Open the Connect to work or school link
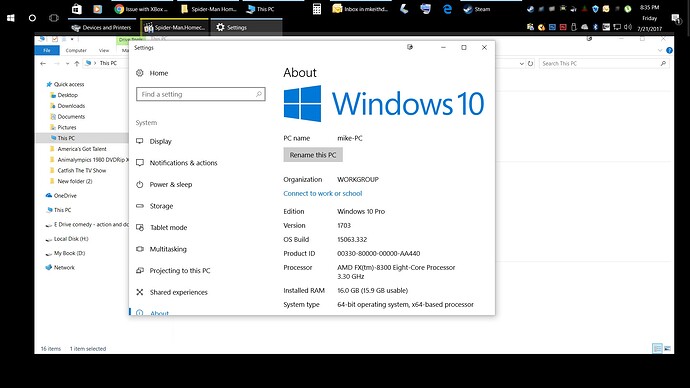Image resolution: width=690 pixels, height=388 pixels. pos(323,194)
